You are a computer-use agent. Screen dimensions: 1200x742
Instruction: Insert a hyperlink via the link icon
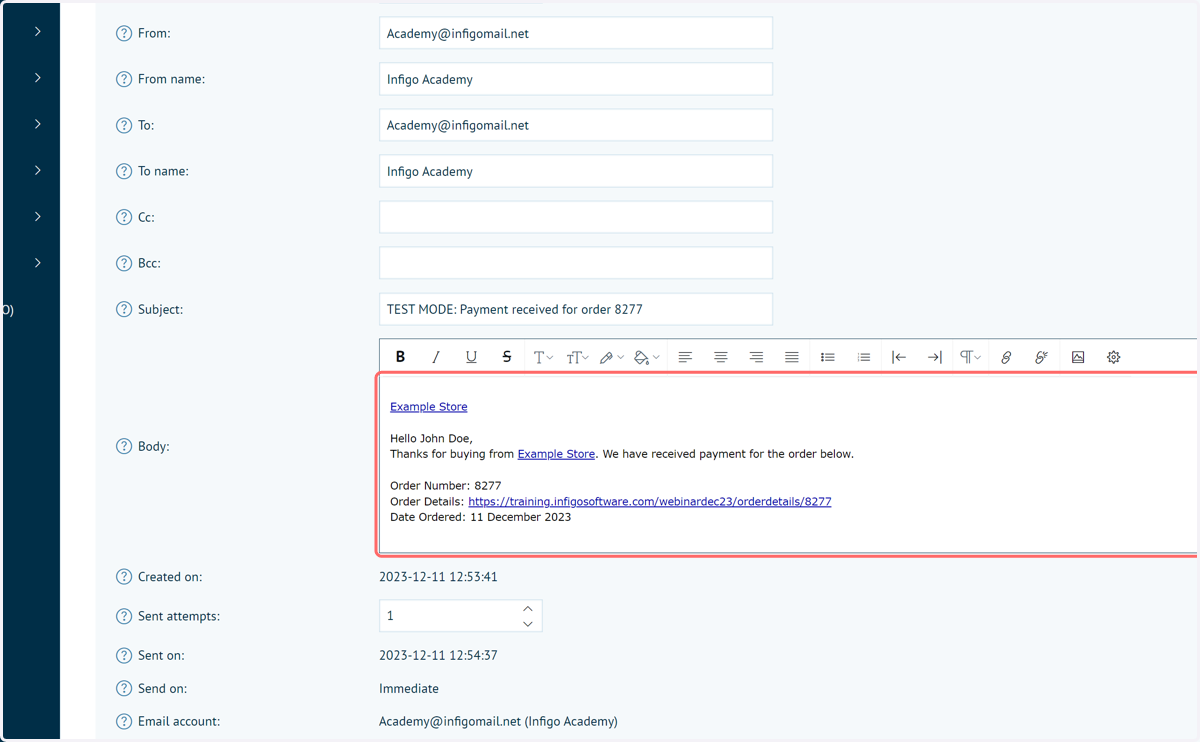click(1006, 357)
